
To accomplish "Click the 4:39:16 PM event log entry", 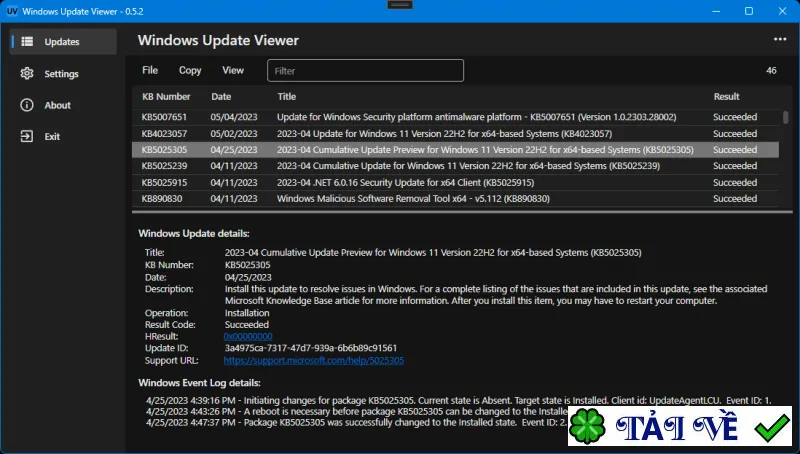I will 458,400.
